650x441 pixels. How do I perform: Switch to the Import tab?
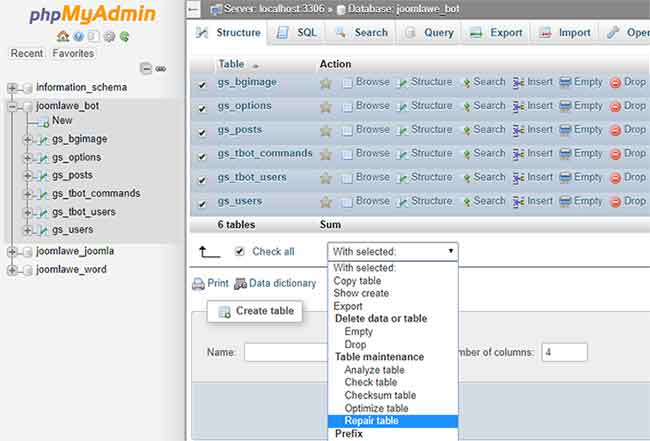565,33
